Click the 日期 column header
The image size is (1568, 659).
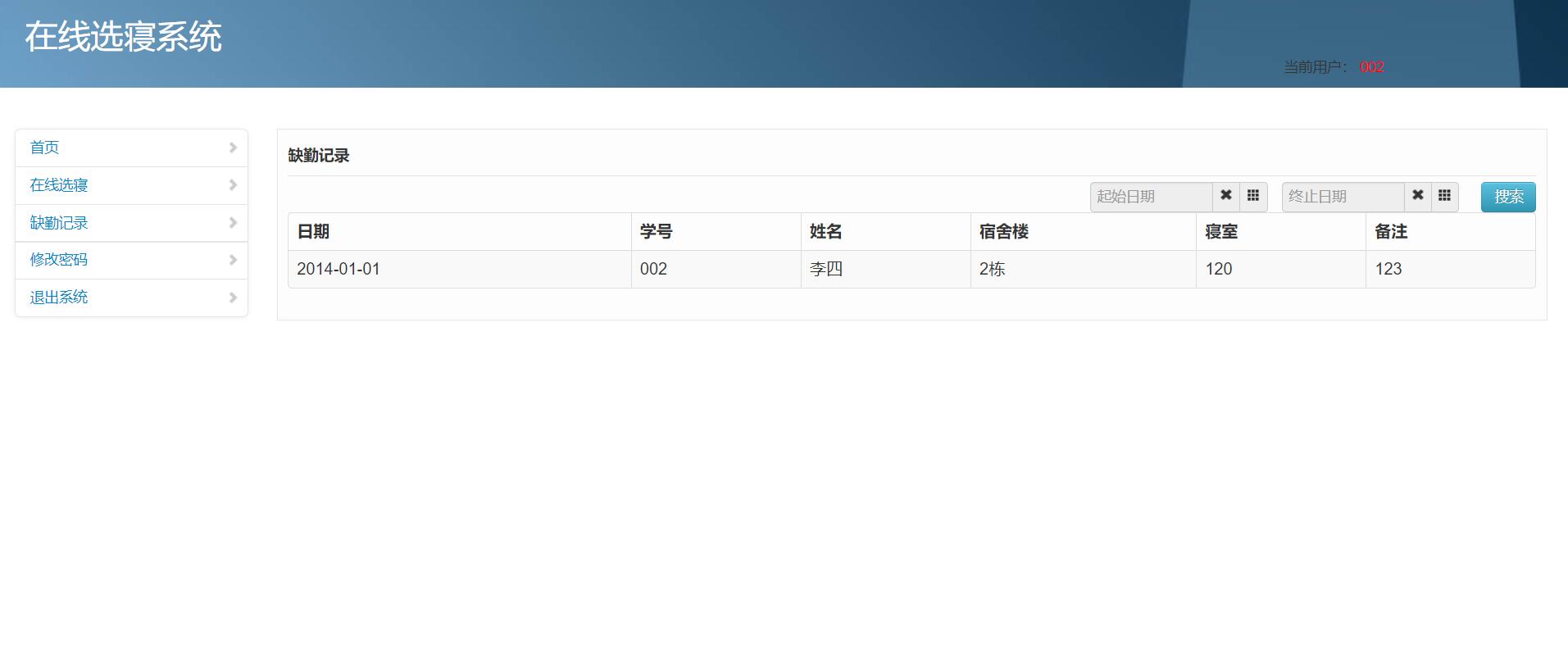[460, 232]
